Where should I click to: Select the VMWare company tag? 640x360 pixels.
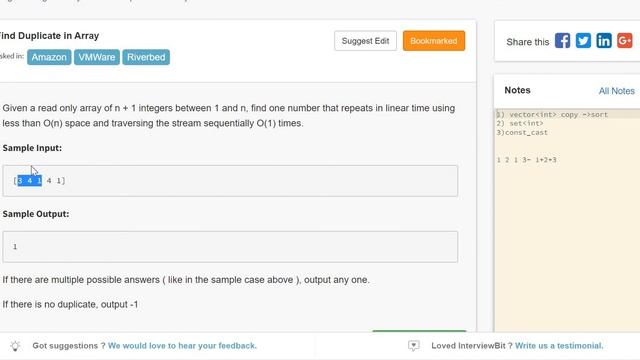97,57
